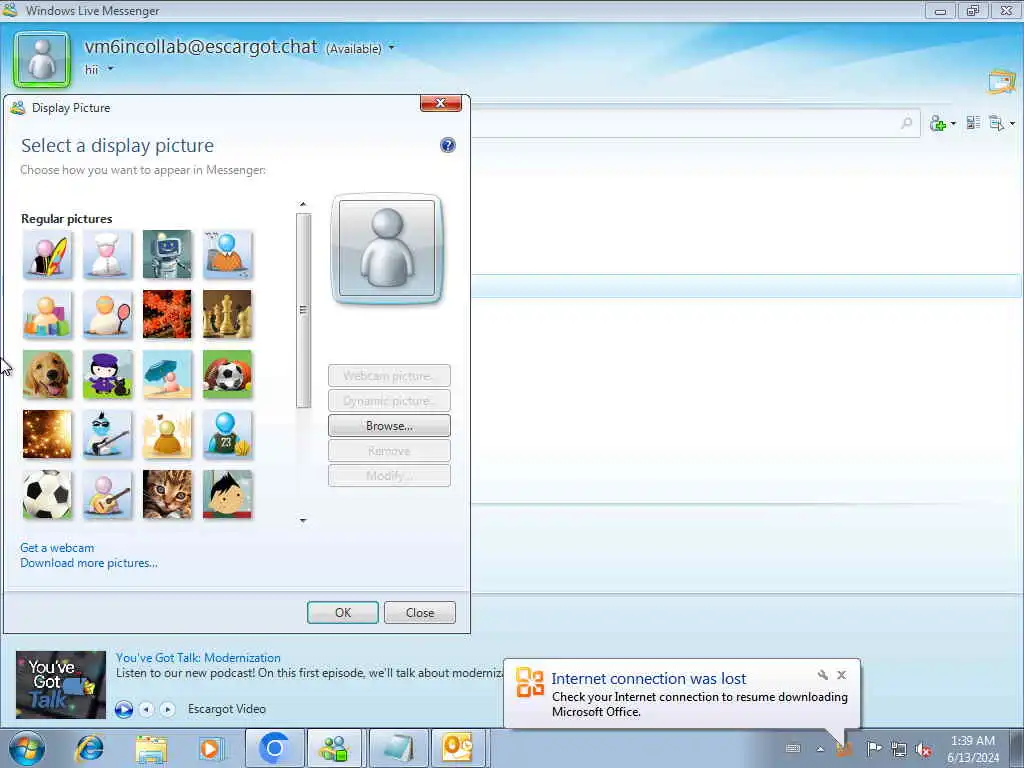Pick the golden sparkles display picture

pyautogui.click(x=47, y=435)
